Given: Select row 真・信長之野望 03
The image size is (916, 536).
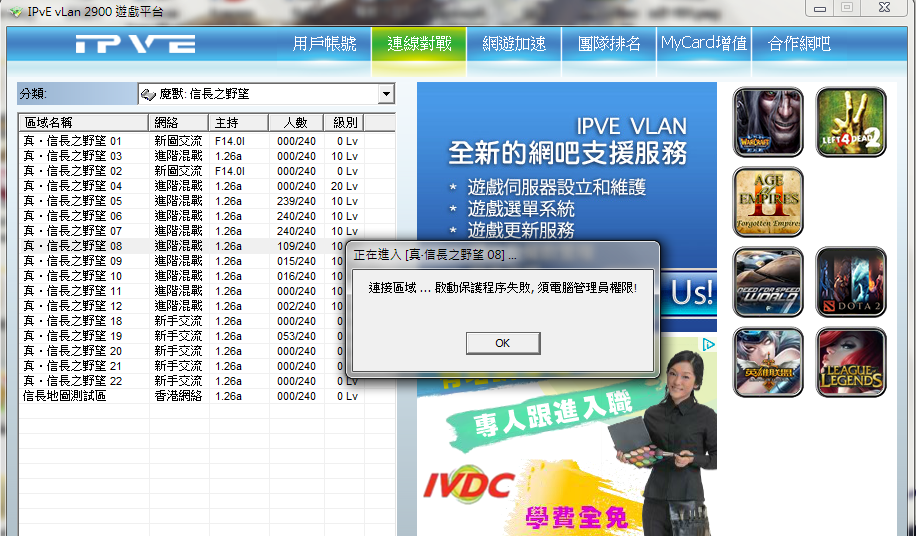Looking at the screenshot, I should pos(207,156).
